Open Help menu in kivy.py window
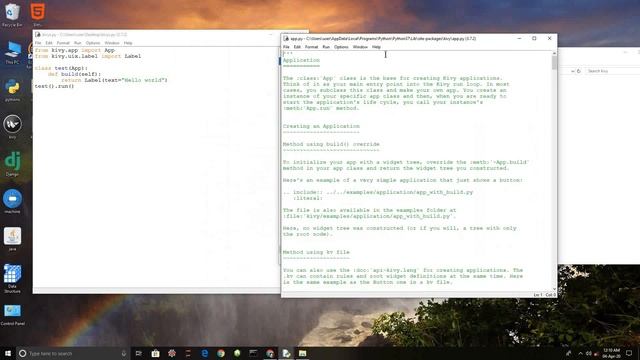The width and height of the screenshot is (640, 360). click(128, 43)
